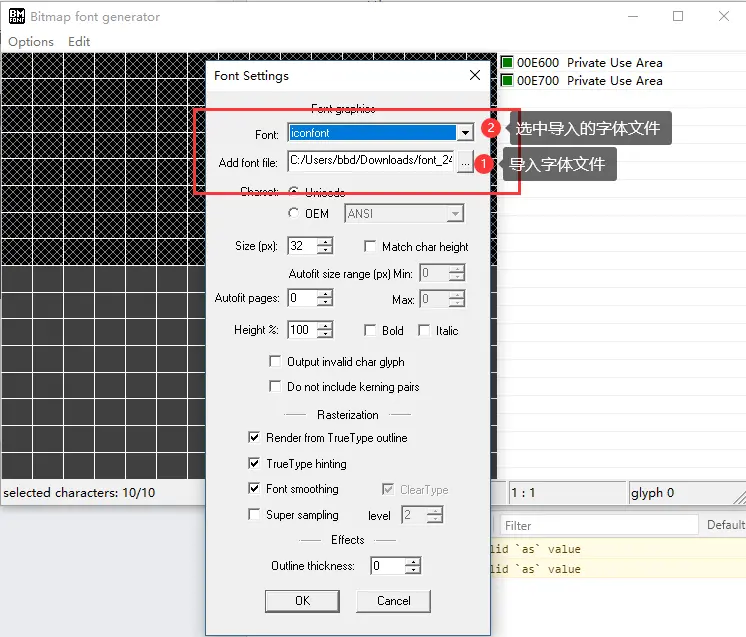Increase Autofit pages value

point(325,294)
